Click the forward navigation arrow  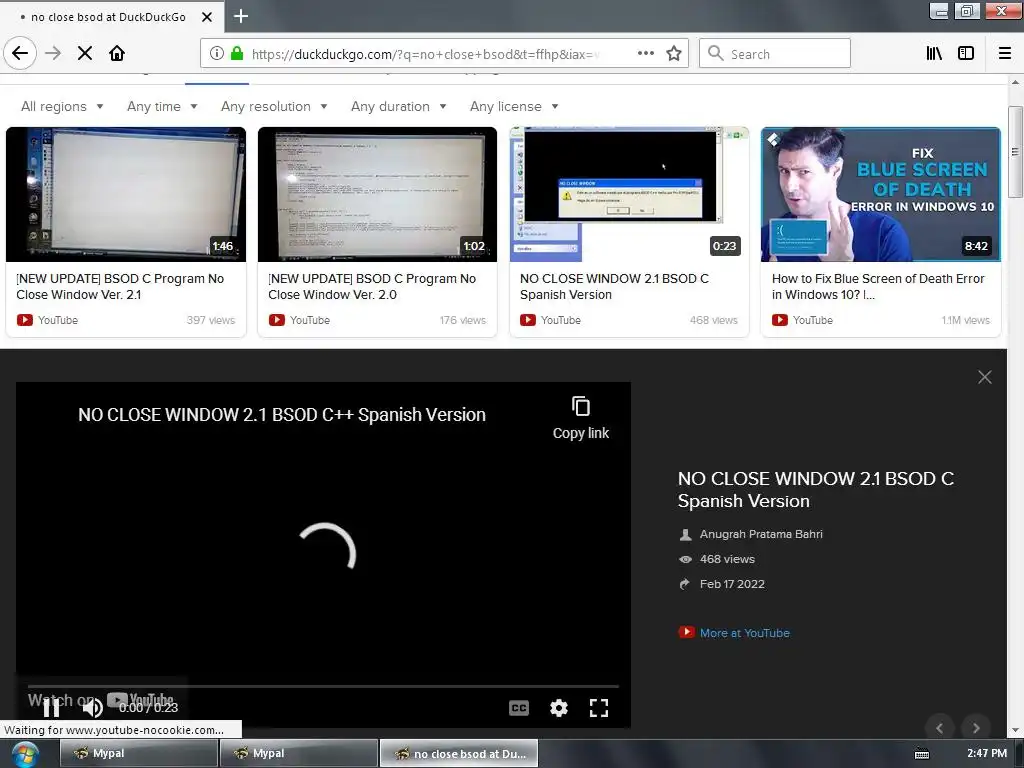(53, 53)
